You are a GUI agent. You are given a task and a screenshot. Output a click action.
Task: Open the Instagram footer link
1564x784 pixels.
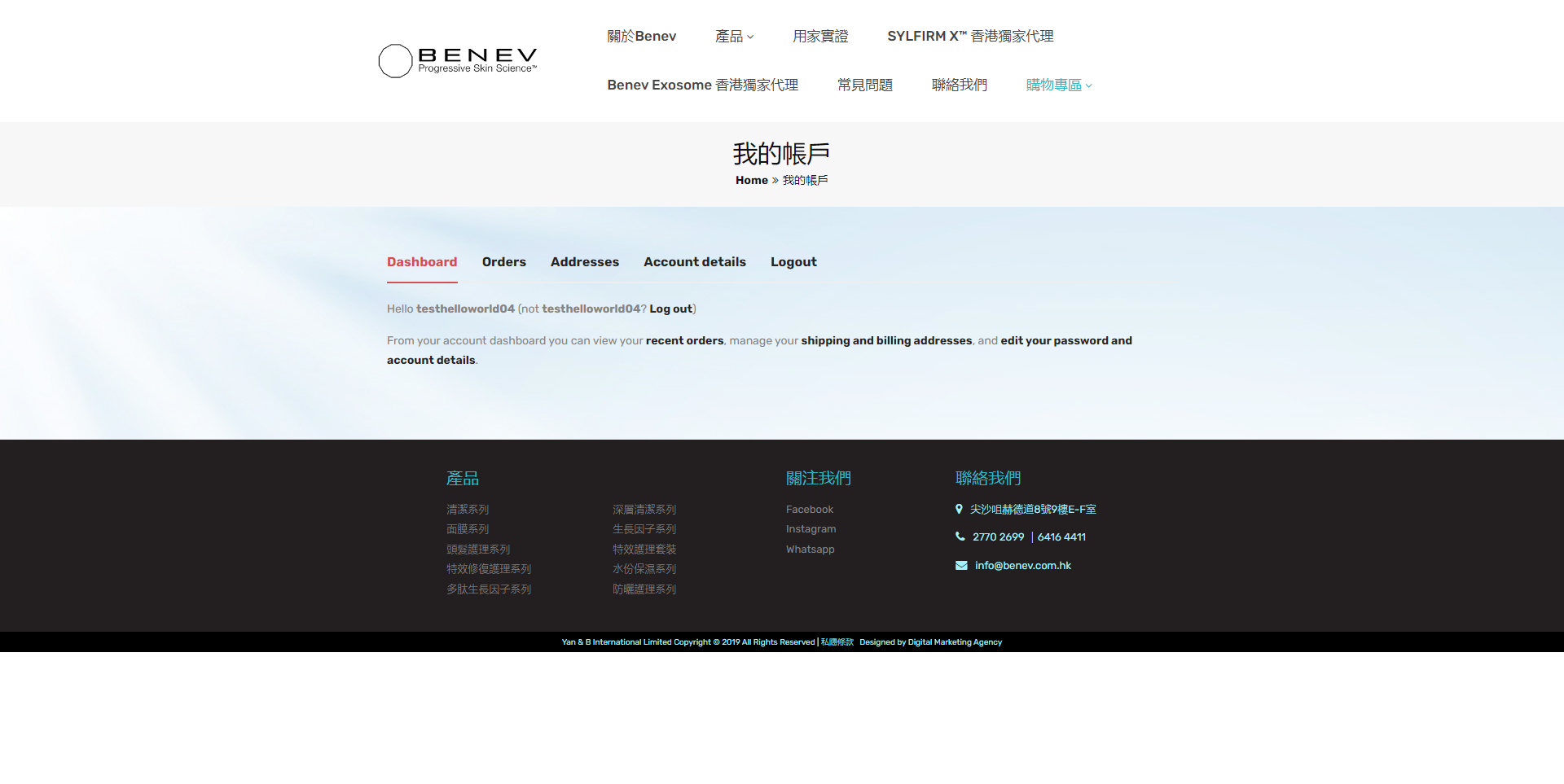(x=811, y=529)
